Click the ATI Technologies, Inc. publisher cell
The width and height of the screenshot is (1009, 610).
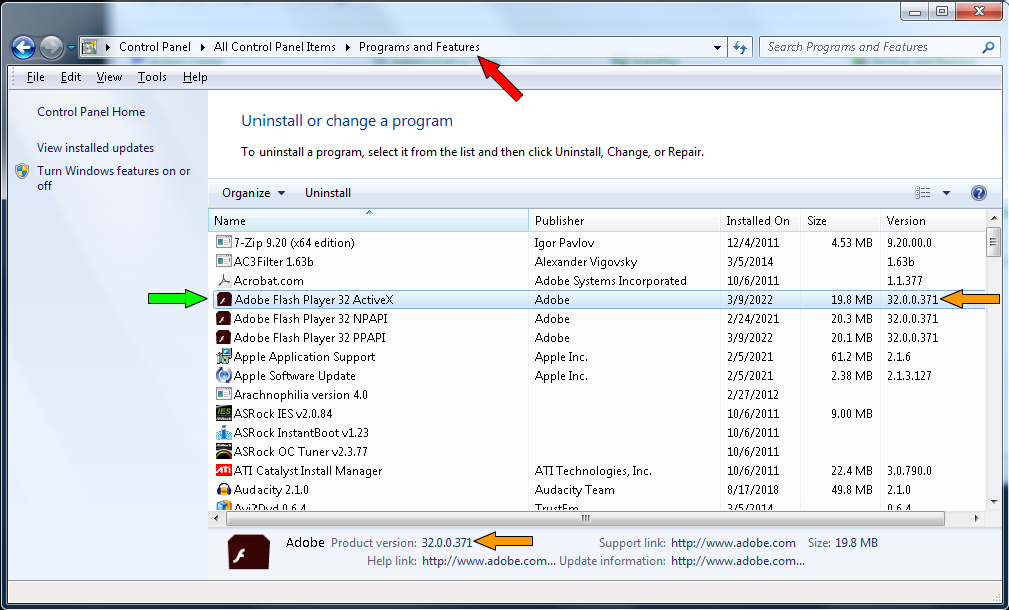593,471
